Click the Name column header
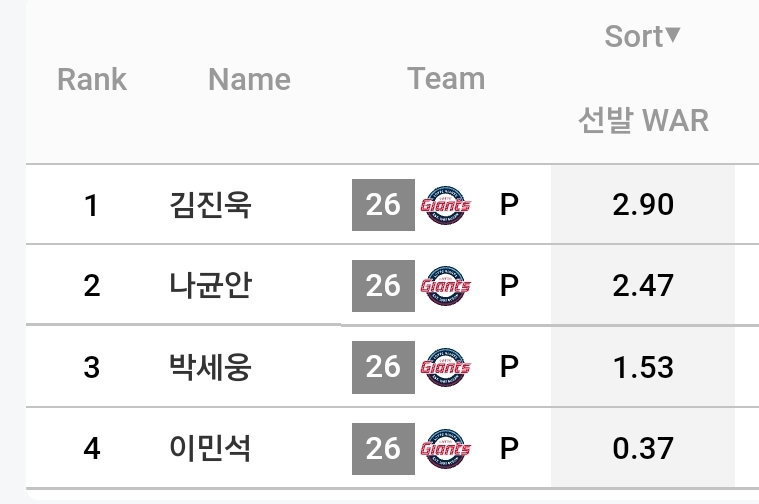The width and height of the screenshot is (759, 504). (249, 79)
